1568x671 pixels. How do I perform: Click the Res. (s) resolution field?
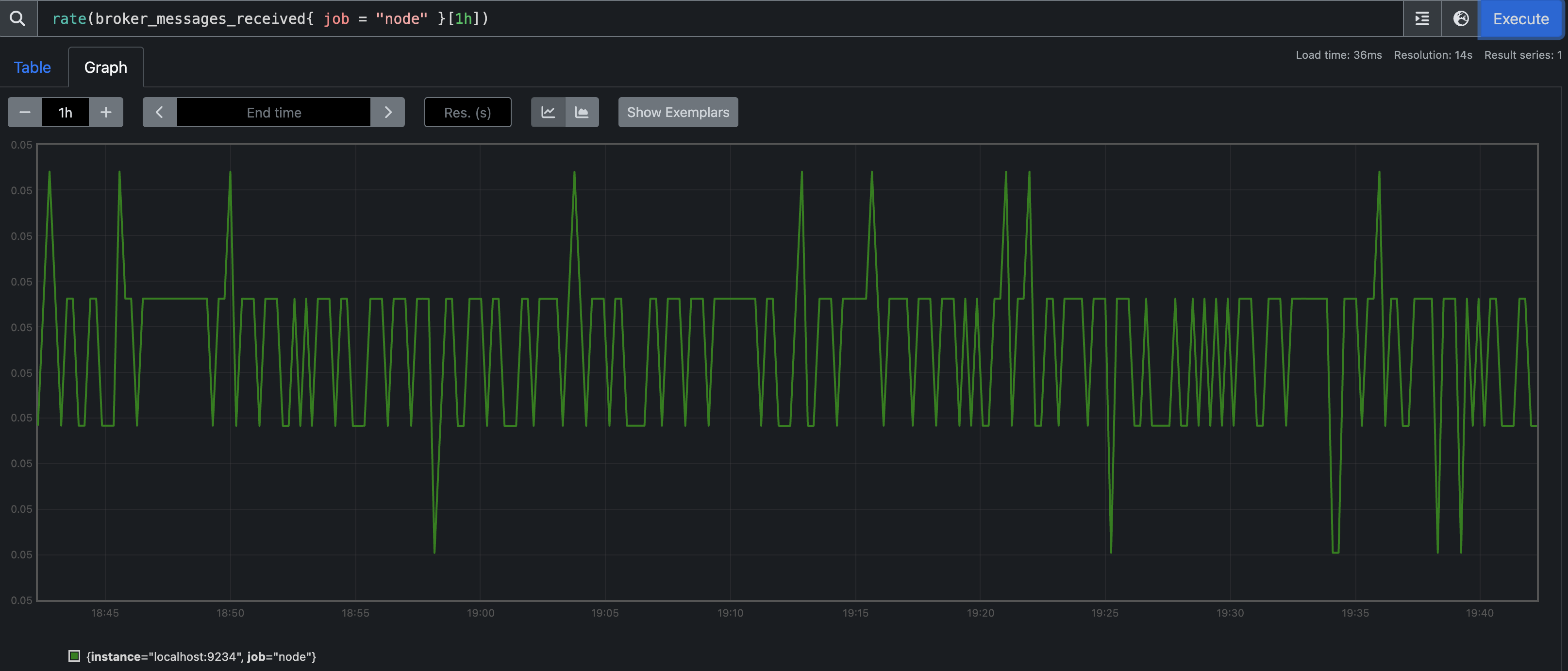pos(467,112)
